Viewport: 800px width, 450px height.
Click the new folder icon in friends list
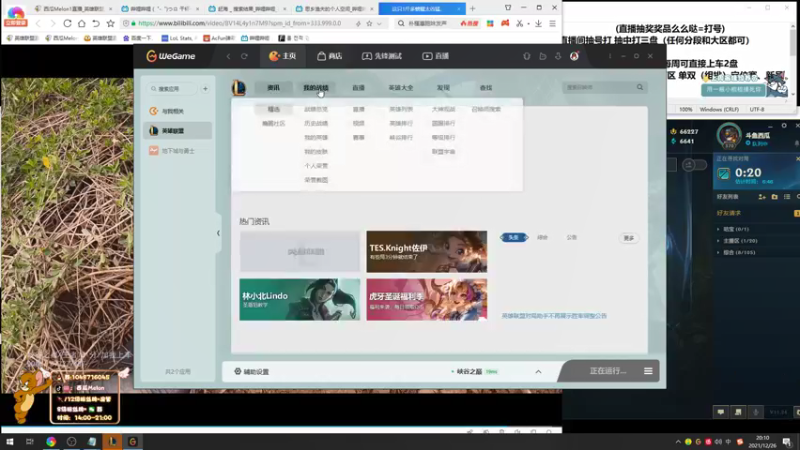[774, 197]
